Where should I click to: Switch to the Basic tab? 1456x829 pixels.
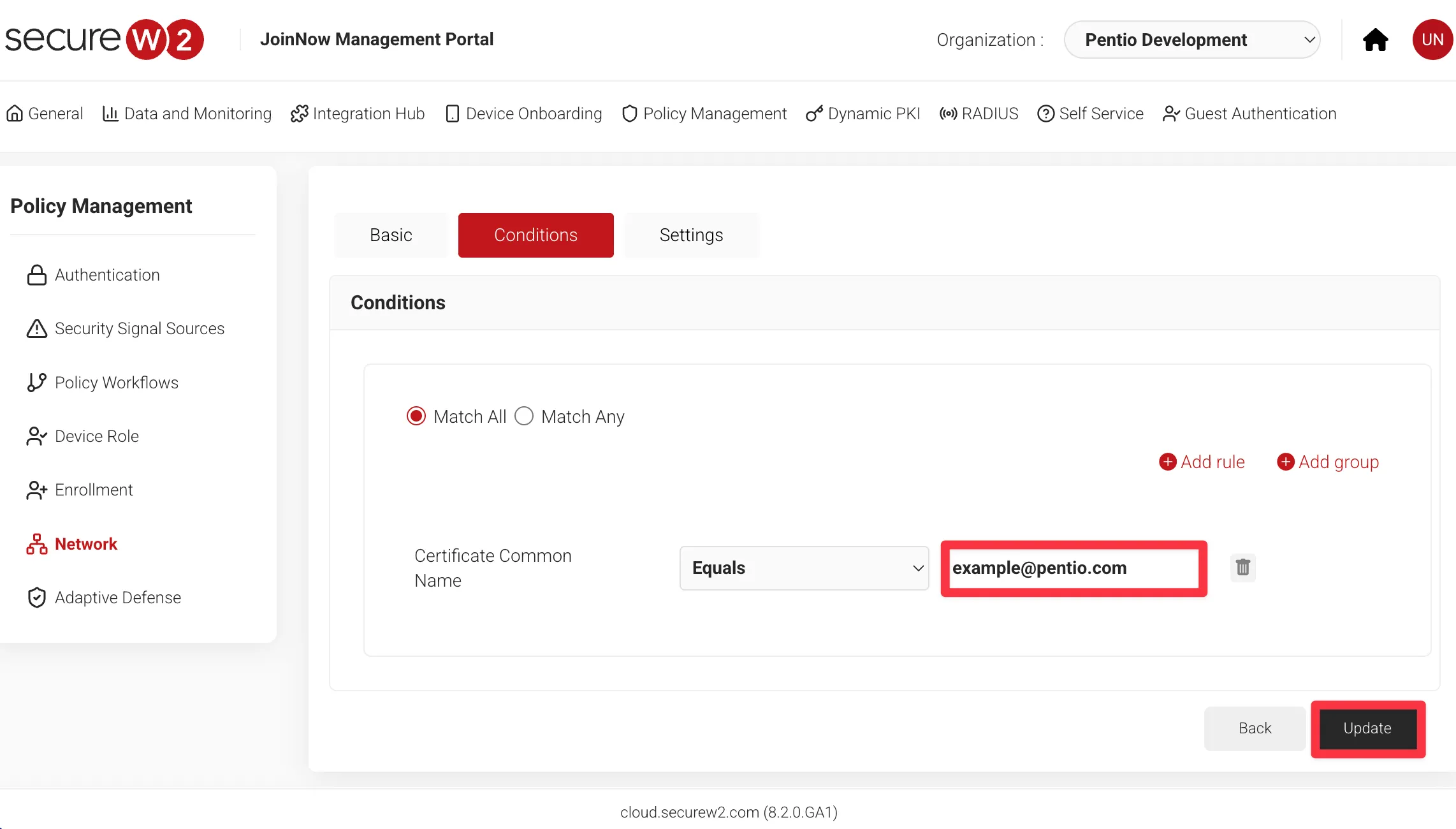[x=391, y=235]
